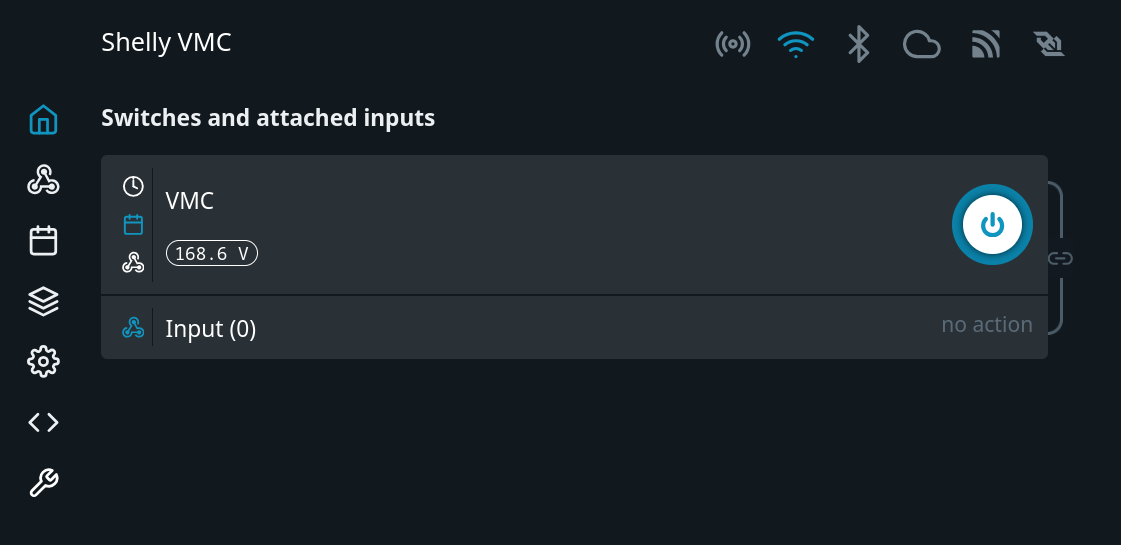Open the Home dashboard sidebar icon
The width and height of the screenshot is (1121, 545).
(43, 120)
